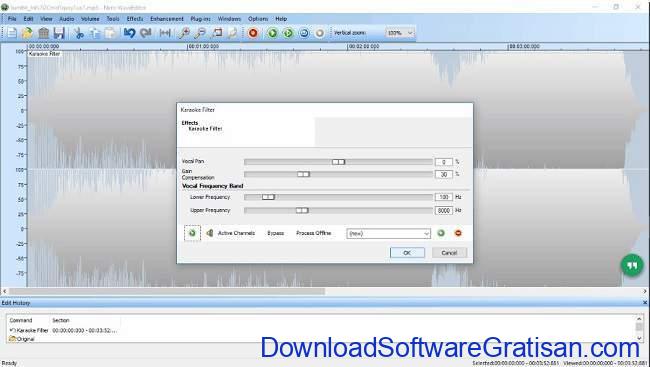Undo last action with the blue arrow icon
This screenshot has width=650, height=367.
pos(129,33)
